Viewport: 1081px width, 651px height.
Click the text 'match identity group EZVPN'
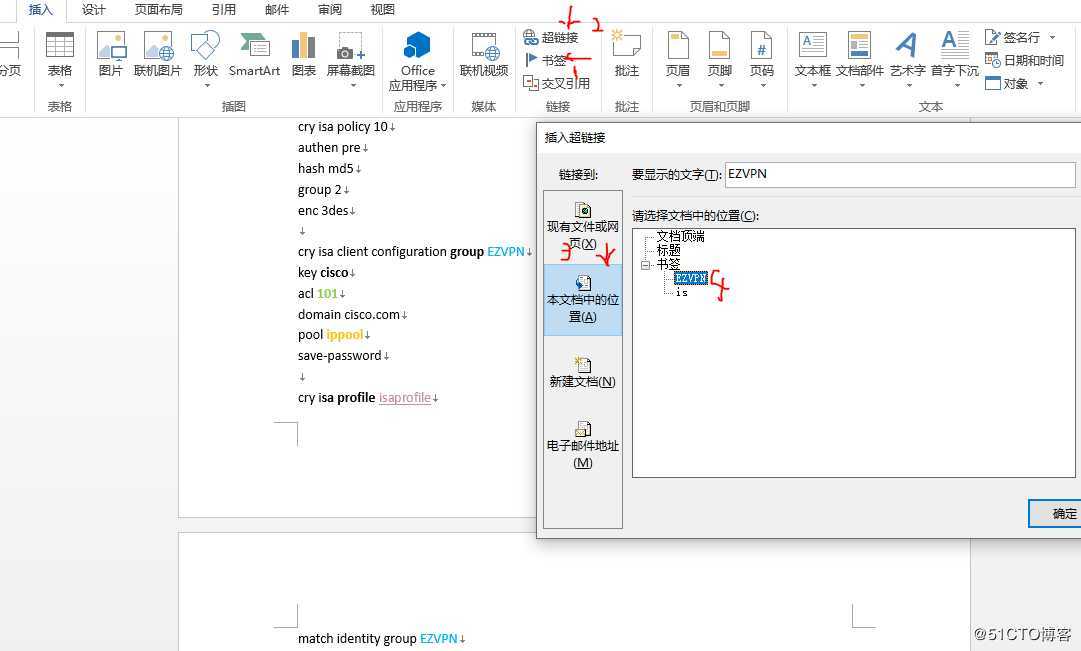(x=377, y=639)
